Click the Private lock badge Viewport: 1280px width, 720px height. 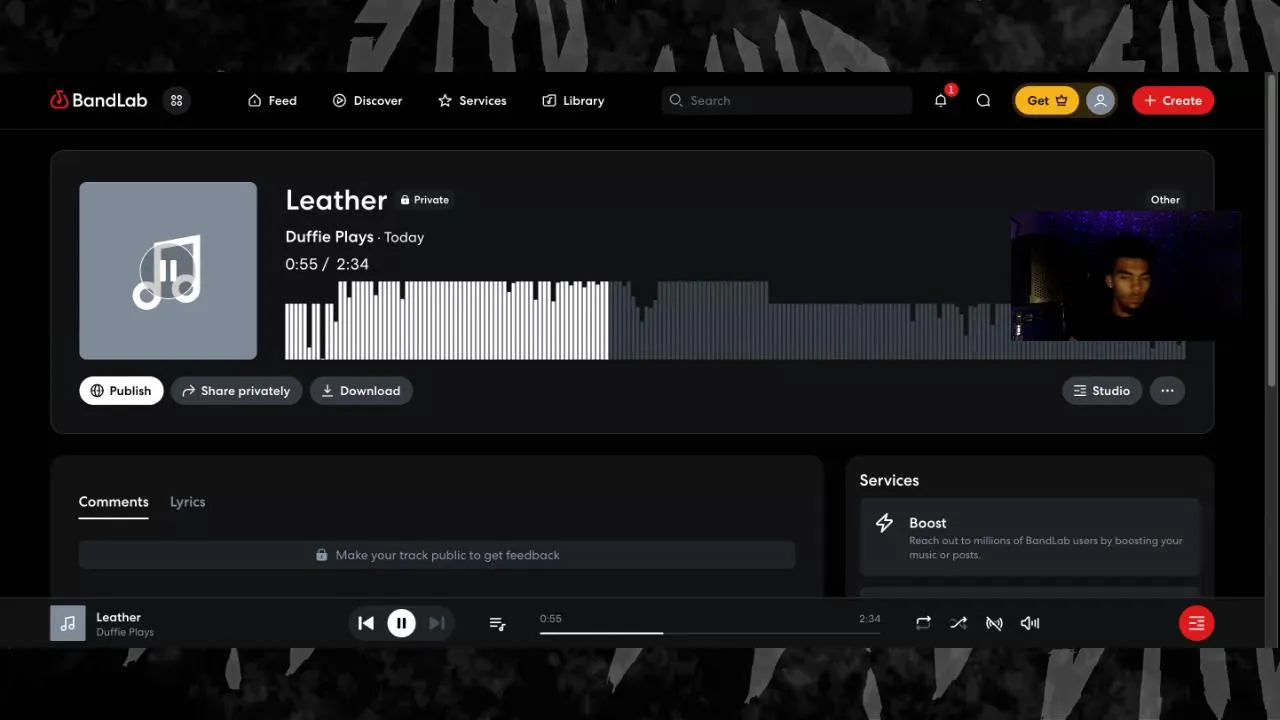[x=425, y=200]
